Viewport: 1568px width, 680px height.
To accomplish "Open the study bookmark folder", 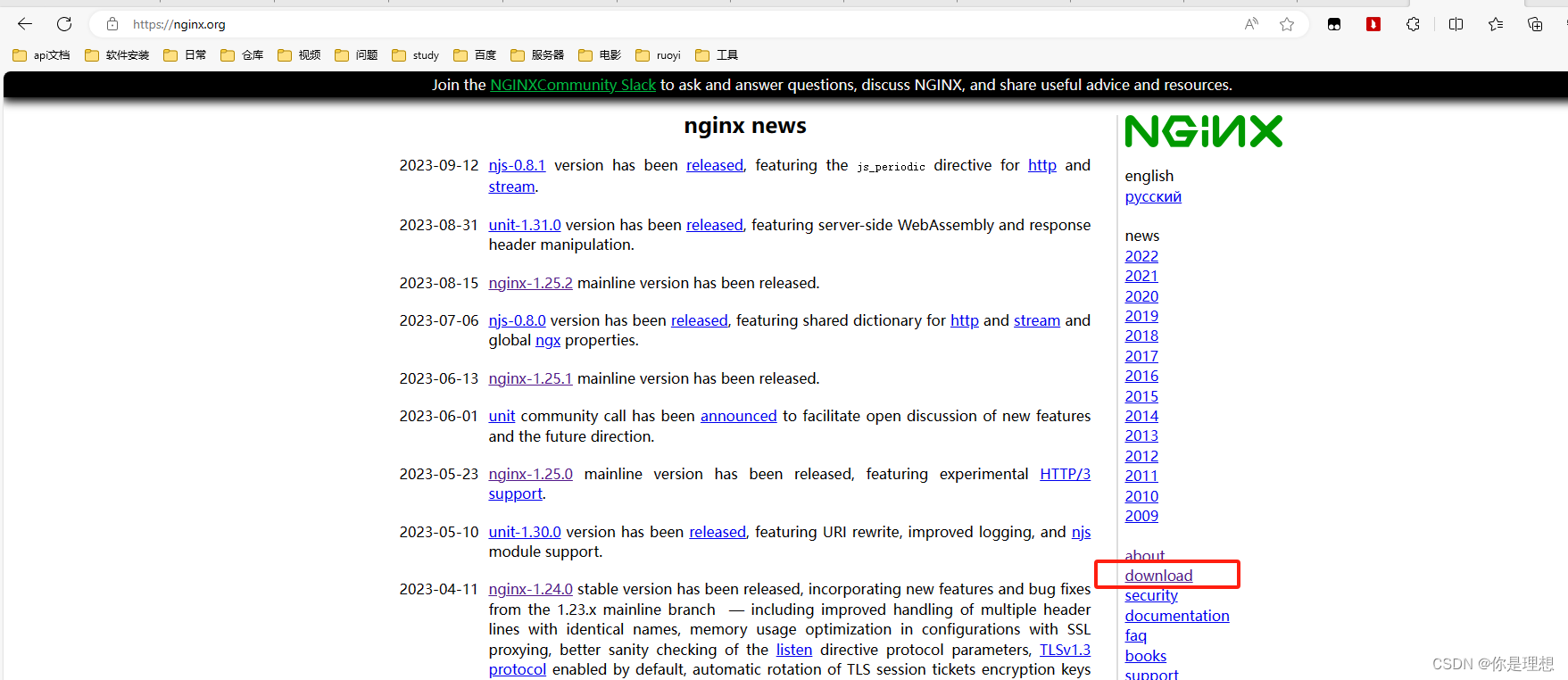I will tap(416, 55).
